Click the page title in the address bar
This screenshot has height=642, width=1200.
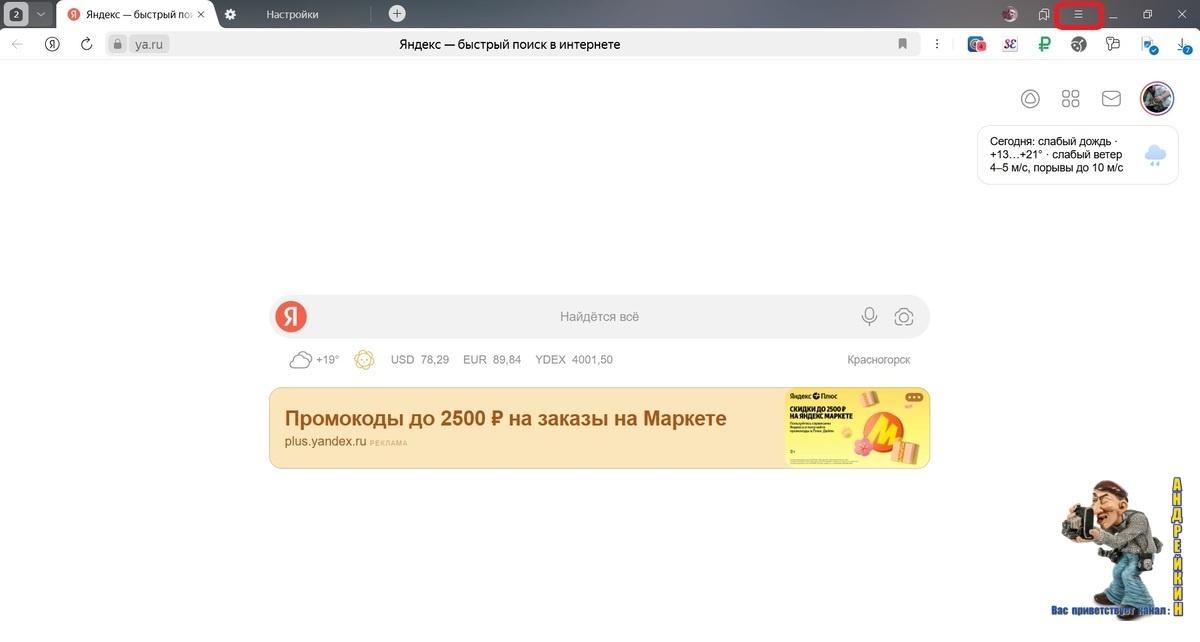[x=509, y=44]
